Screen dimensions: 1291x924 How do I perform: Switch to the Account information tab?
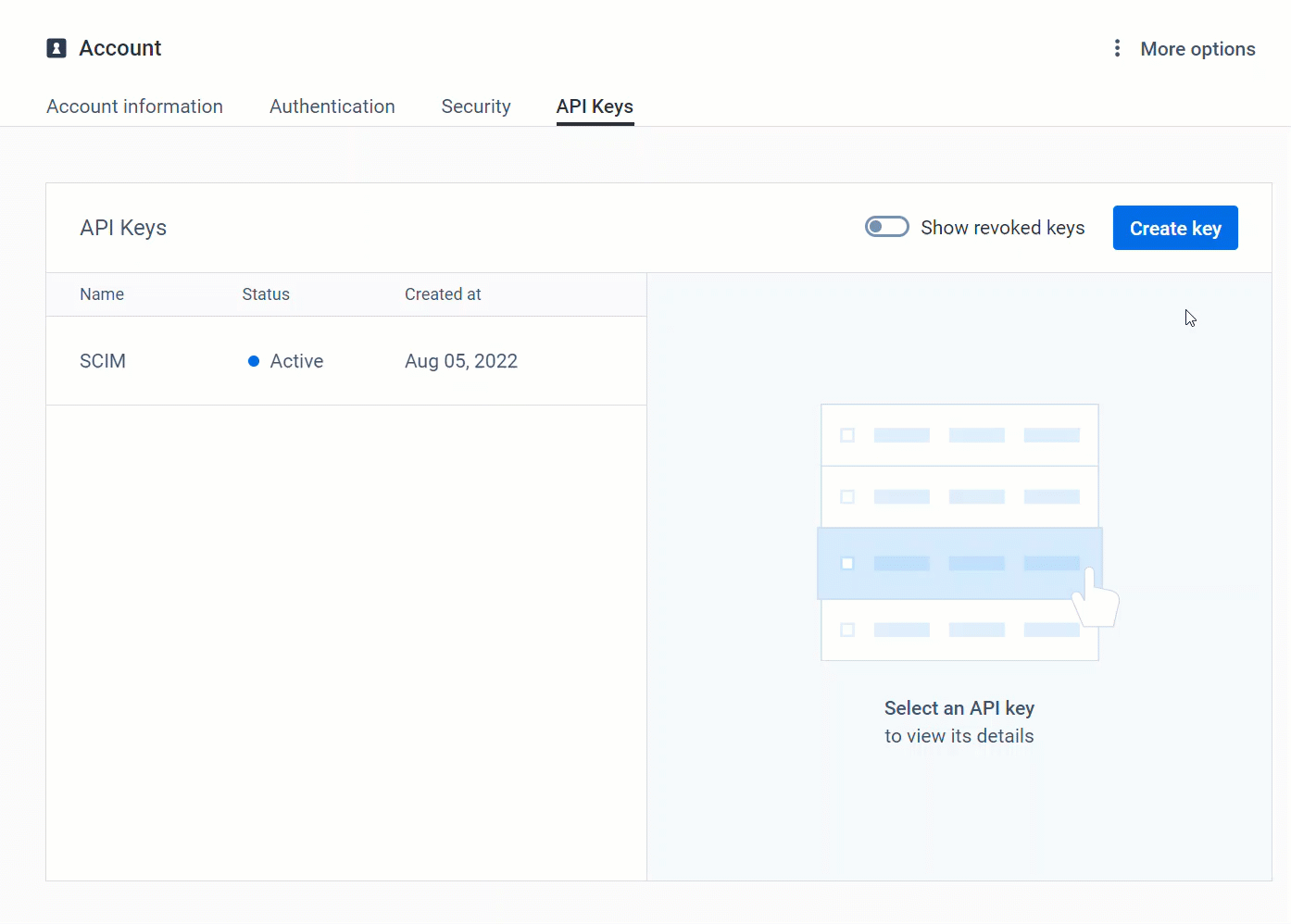pos(134,106)
